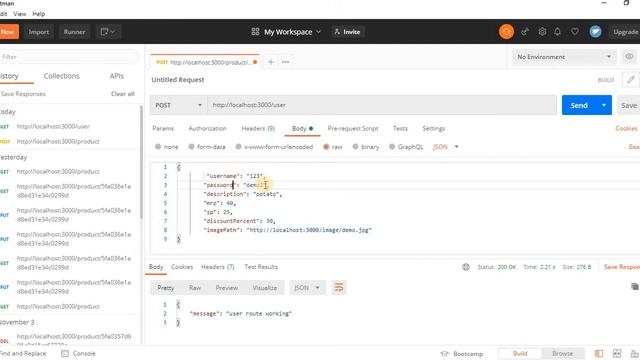
Task: Open the response Headers (7) tab
Action: pyautogui.click(x=218, y=267)
